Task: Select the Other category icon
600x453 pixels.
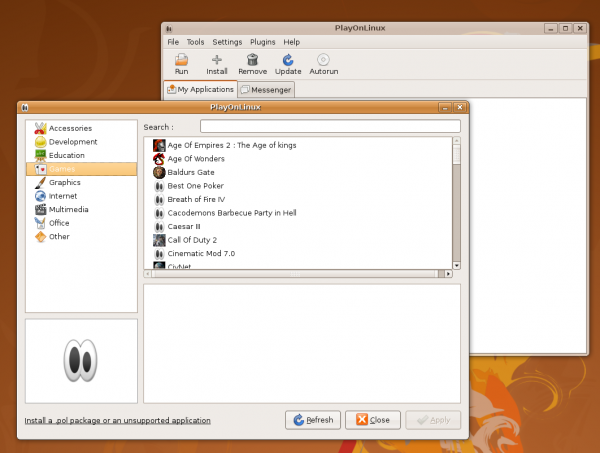Action: point(40,236)
